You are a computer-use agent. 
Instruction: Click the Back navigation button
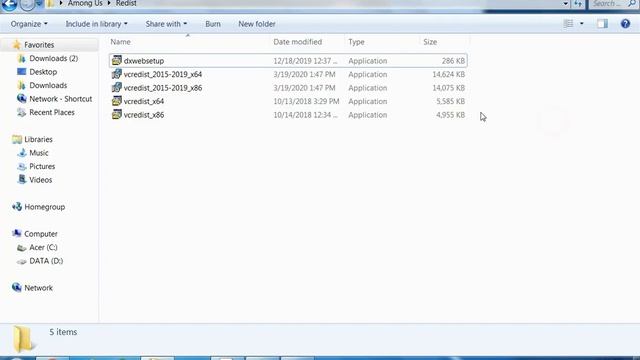pos(9,4)
